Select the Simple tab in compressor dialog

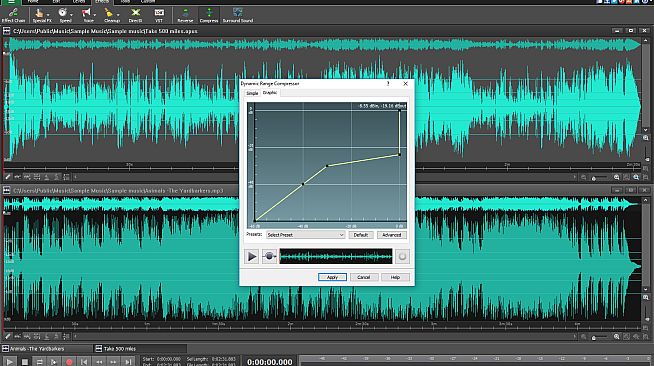coord(252,93)
